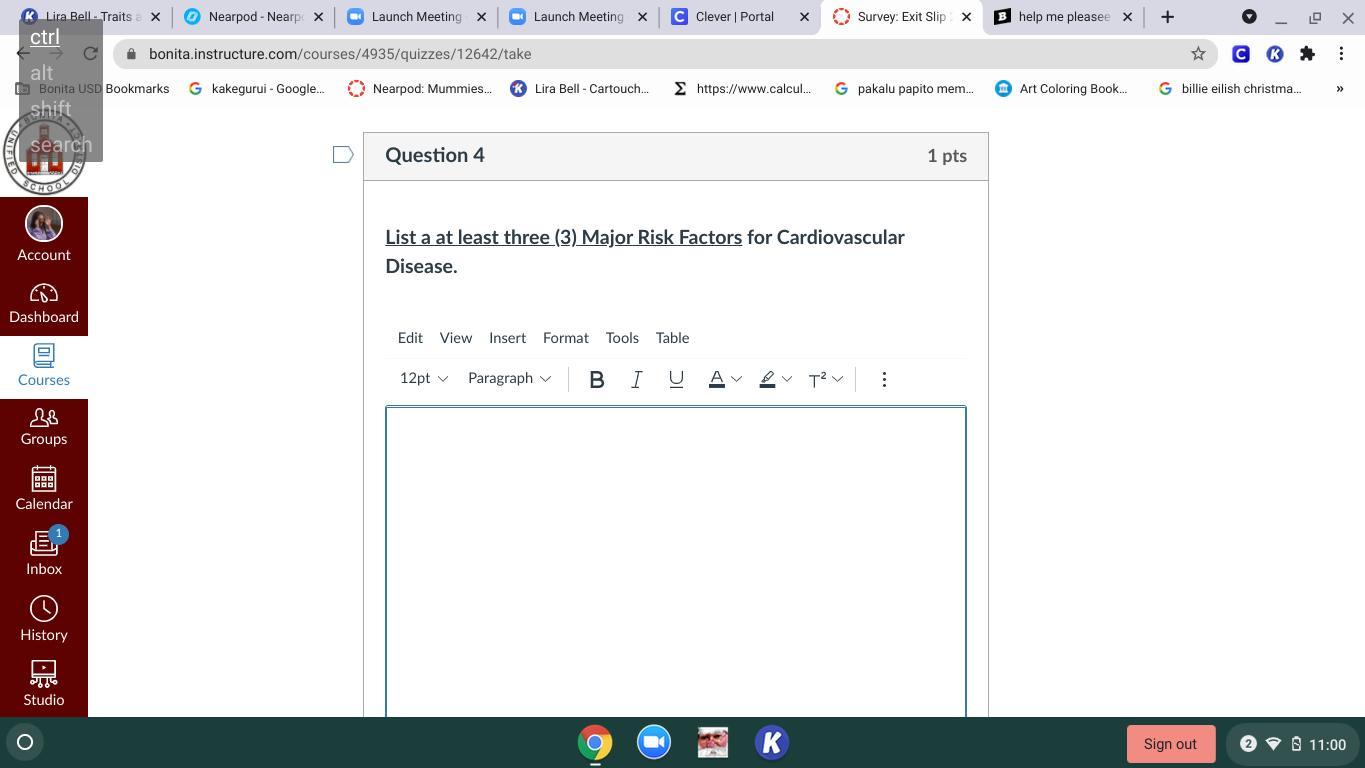Open Chrome from the shelf
This screenshot has height=768, width=1365.
[x=595, y=743]
